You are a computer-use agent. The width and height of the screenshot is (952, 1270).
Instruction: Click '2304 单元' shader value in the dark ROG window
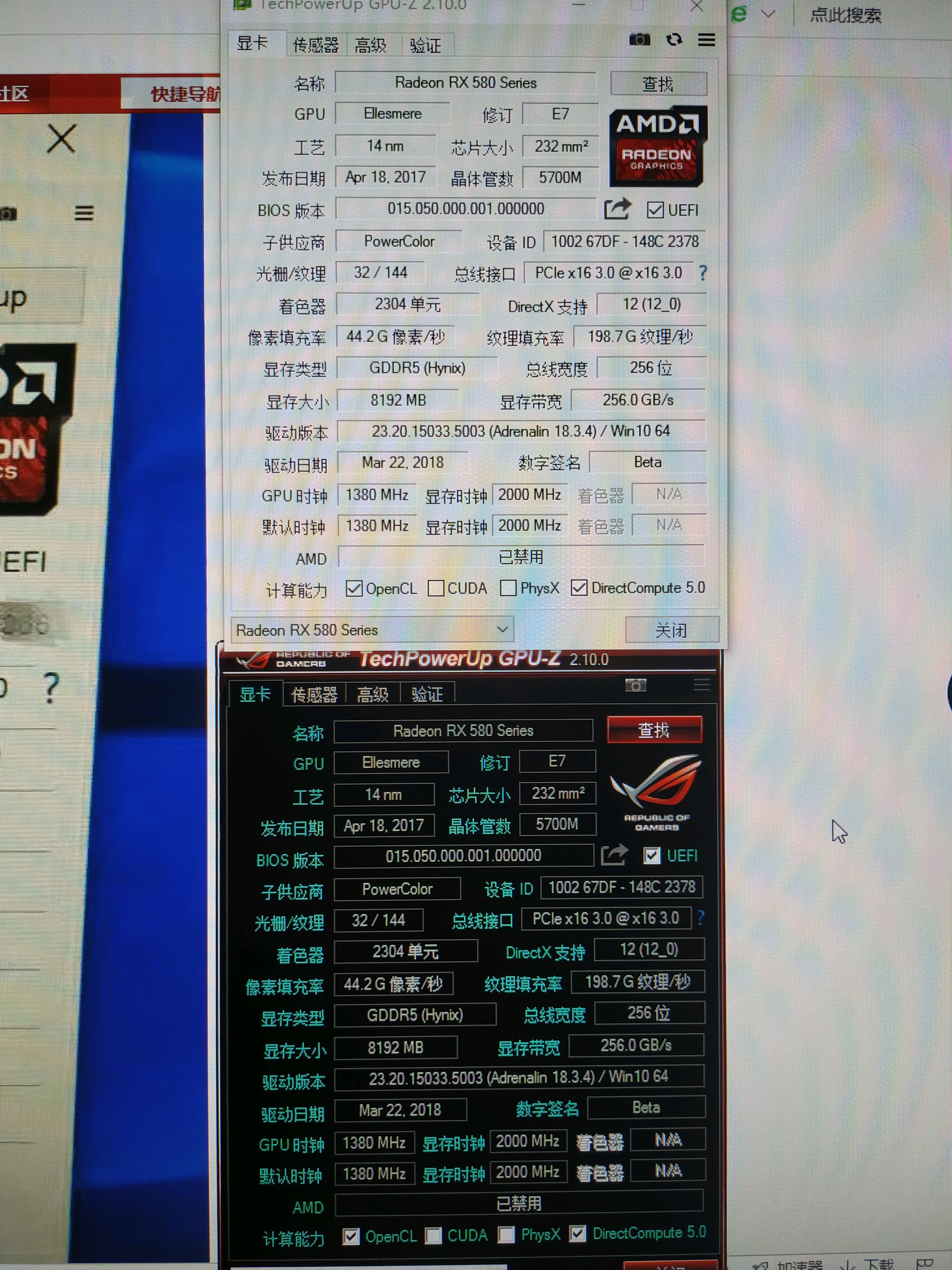(406, 951)
